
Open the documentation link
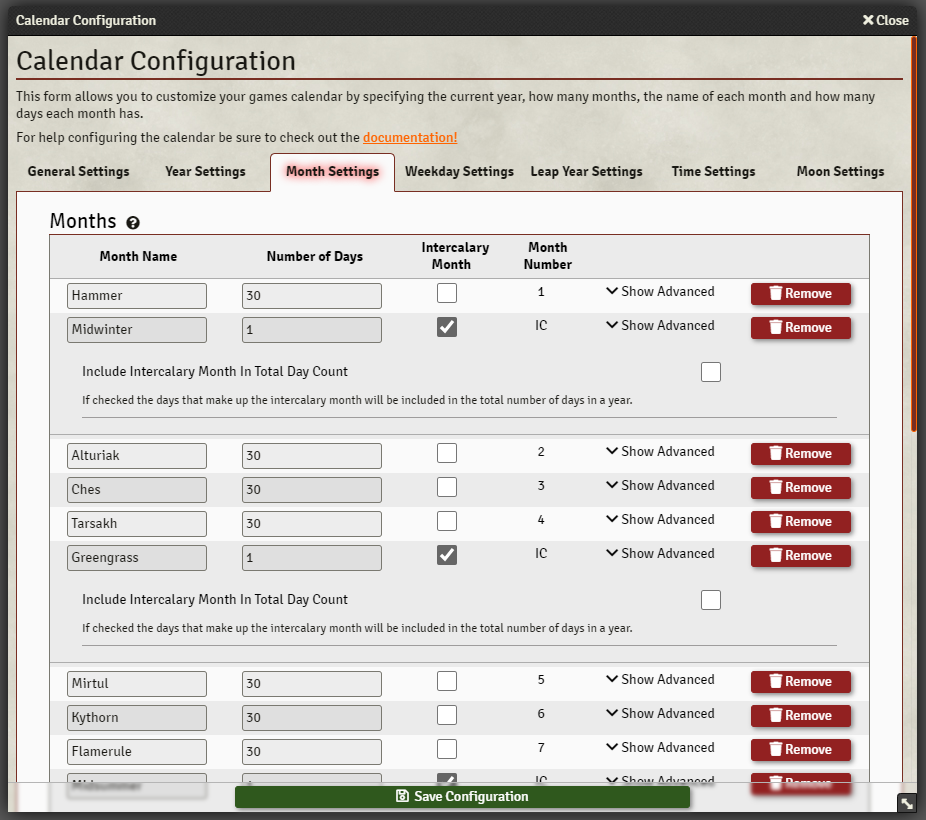pos(410,138)
